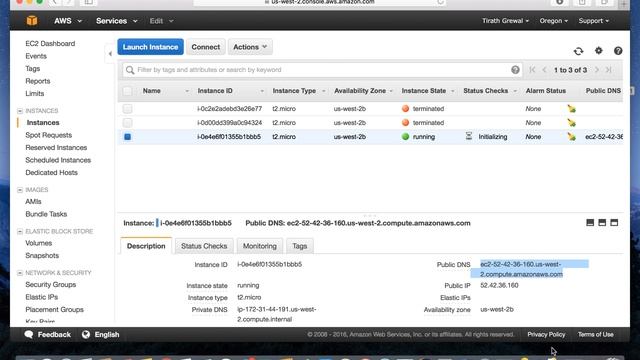This screenshot has height=360, width=640.
Task: Switch to the Status Checks tab
Action: [204, 246]
